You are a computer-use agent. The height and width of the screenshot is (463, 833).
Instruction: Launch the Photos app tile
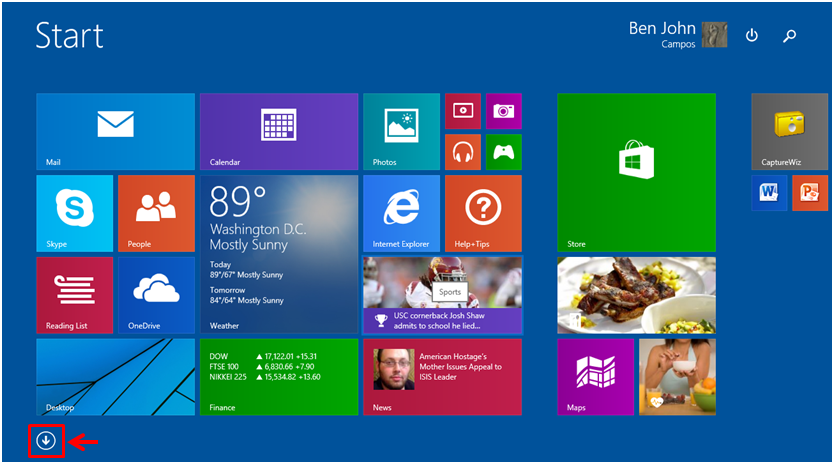(x=402, y=131)
